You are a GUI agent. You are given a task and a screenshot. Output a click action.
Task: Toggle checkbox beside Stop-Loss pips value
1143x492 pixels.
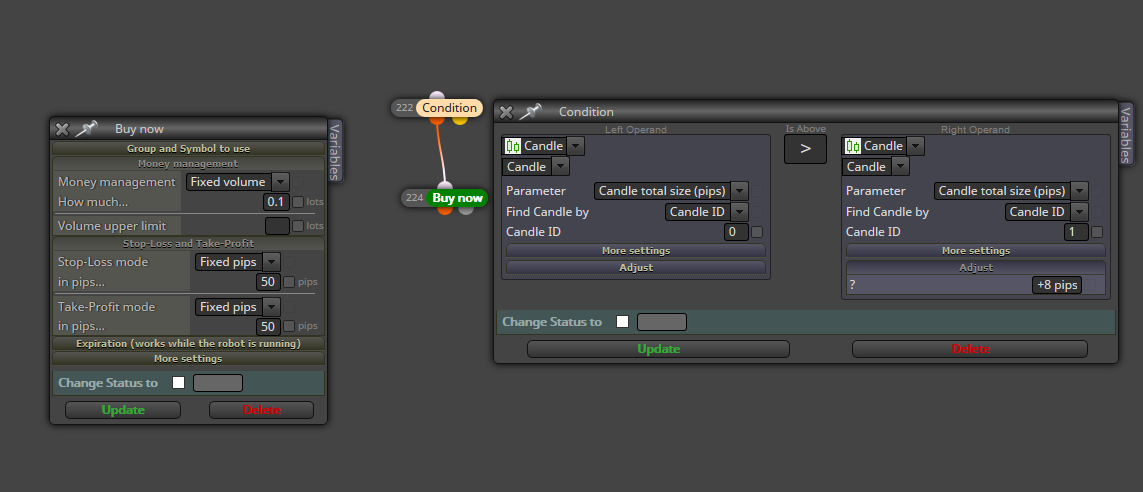click(x=289, y=282)
